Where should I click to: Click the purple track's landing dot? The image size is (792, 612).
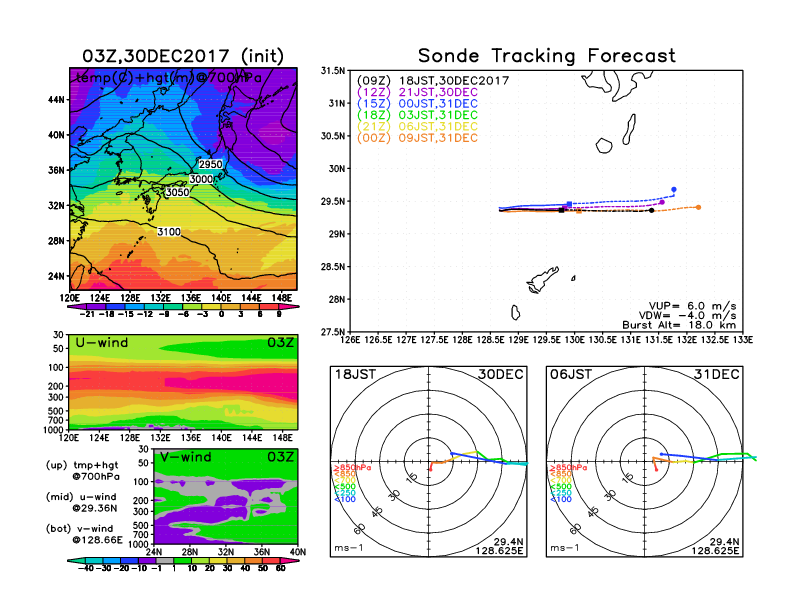point(662,202)
